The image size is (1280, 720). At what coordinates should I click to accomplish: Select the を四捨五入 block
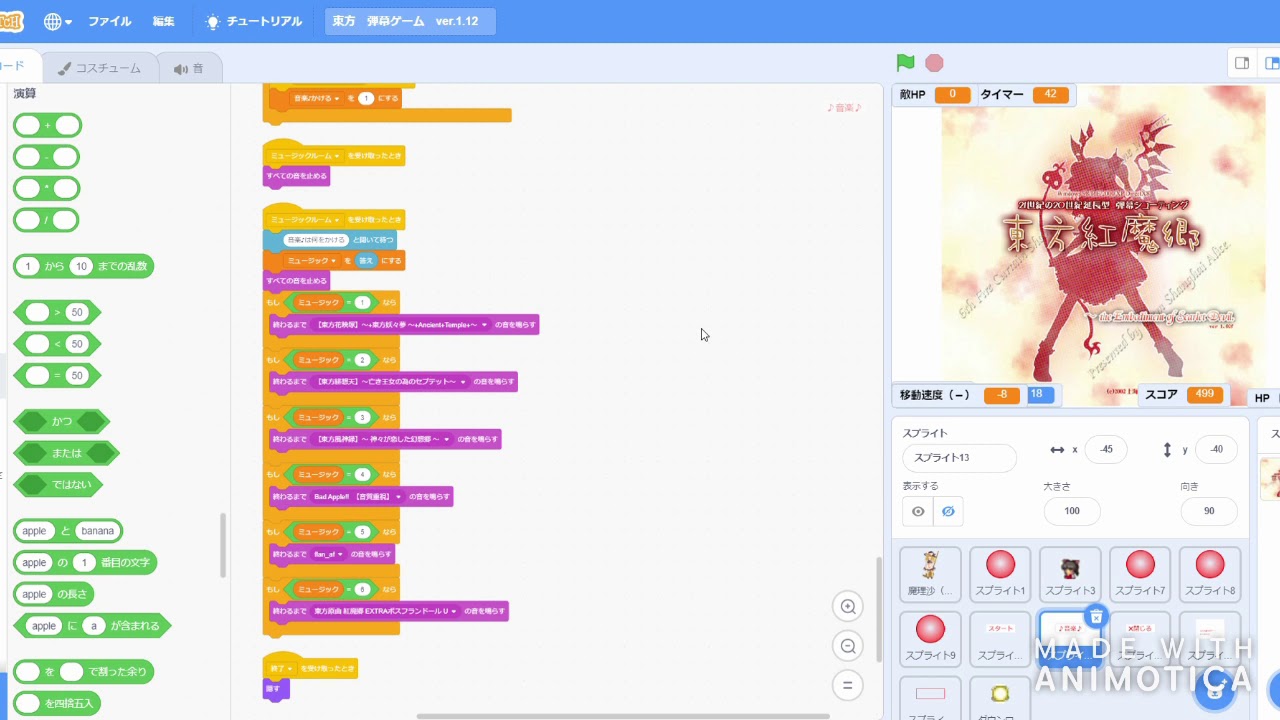click(57, 703)
